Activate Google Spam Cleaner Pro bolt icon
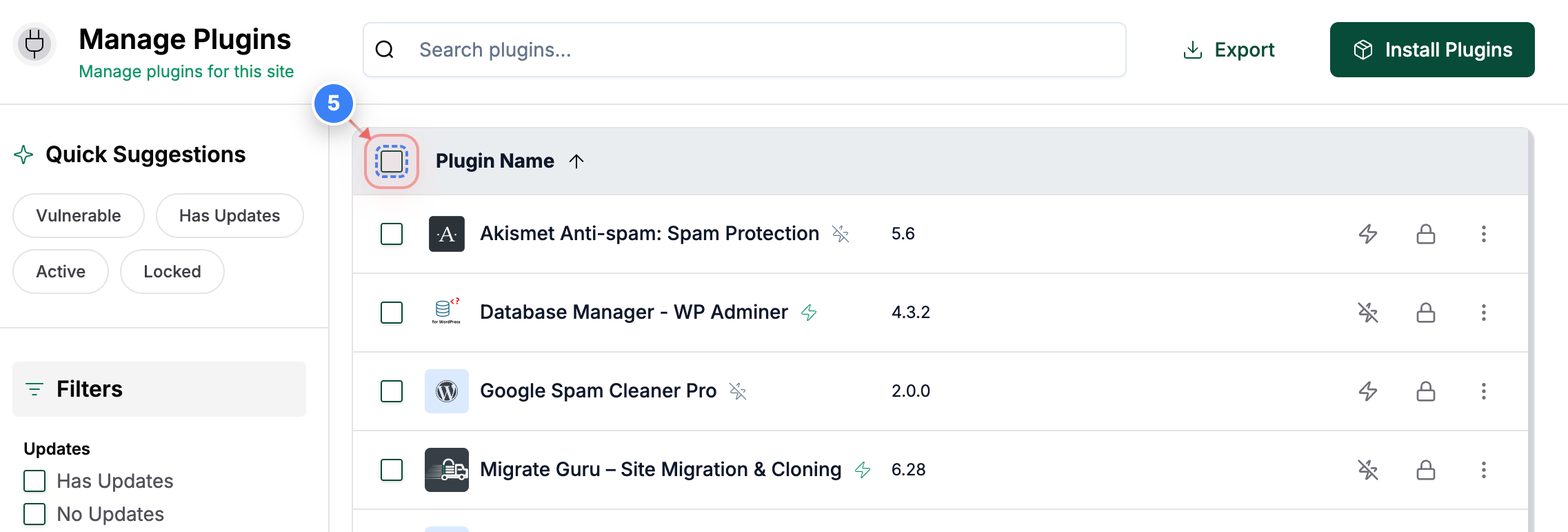Image resolution: width=1568 pixels, height=532 pixels. coord(1368,391)
